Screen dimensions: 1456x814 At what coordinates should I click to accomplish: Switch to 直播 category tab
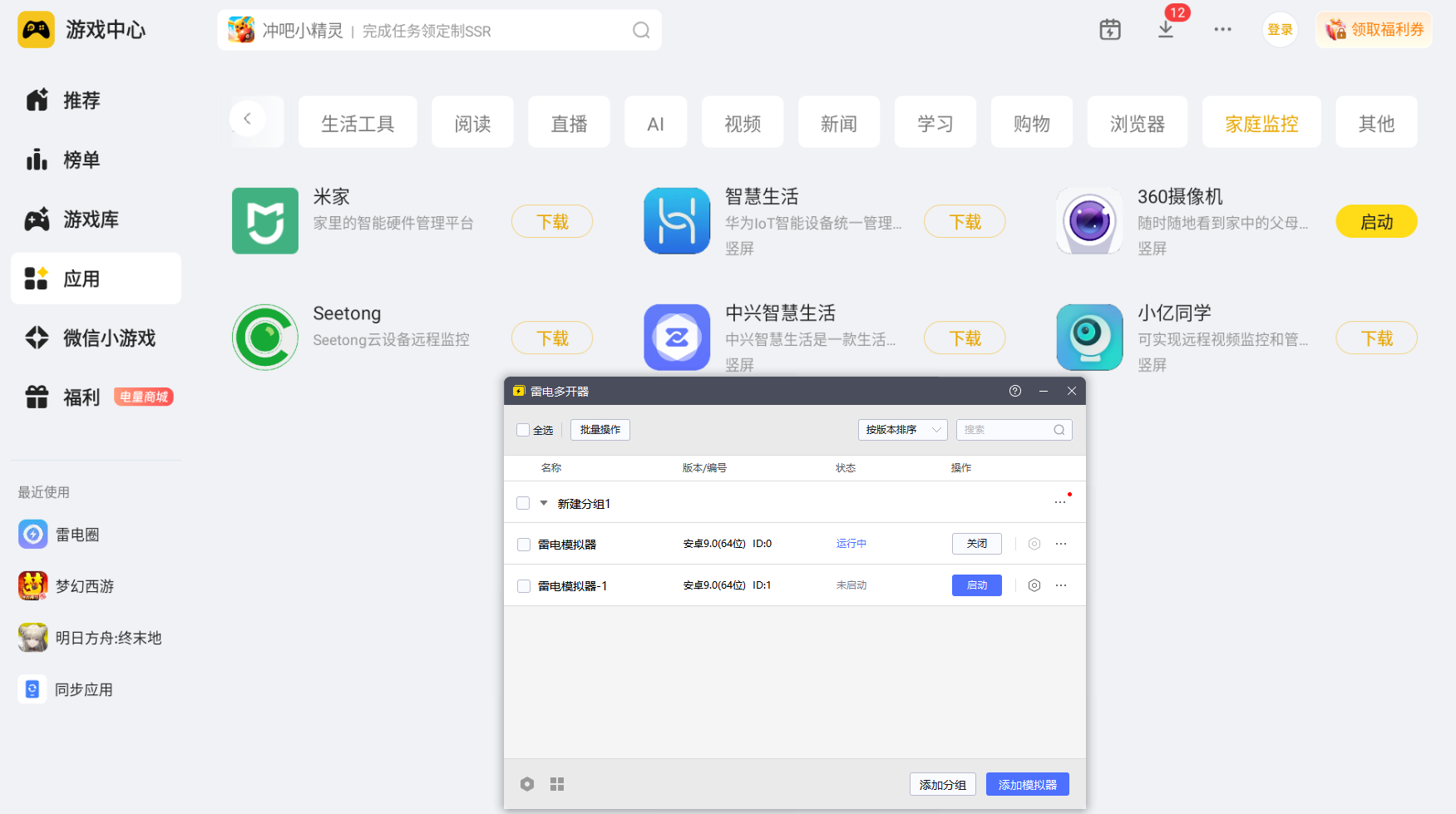pos(569,122)
